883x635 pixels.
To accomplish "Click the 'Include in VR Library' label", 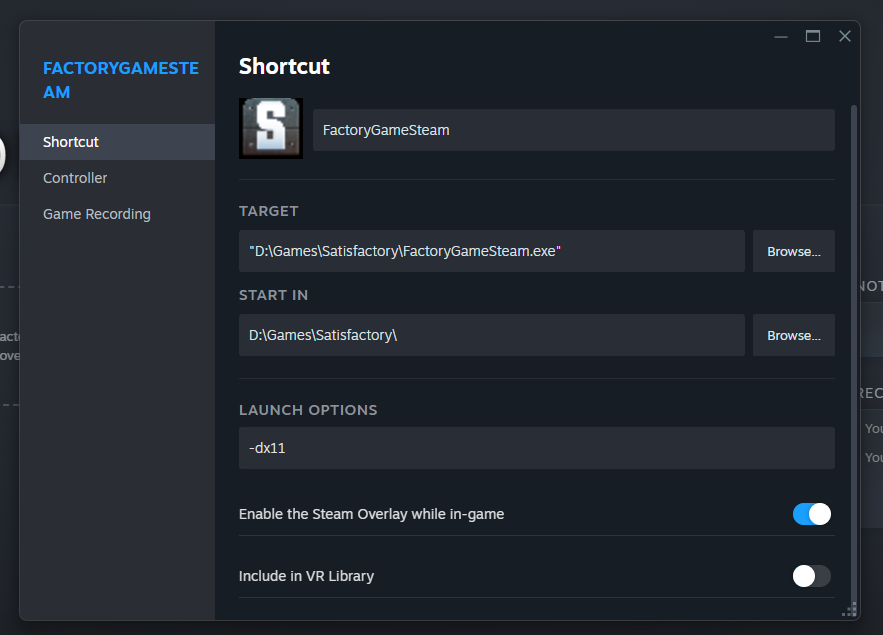I will click(x=306, y=576).
